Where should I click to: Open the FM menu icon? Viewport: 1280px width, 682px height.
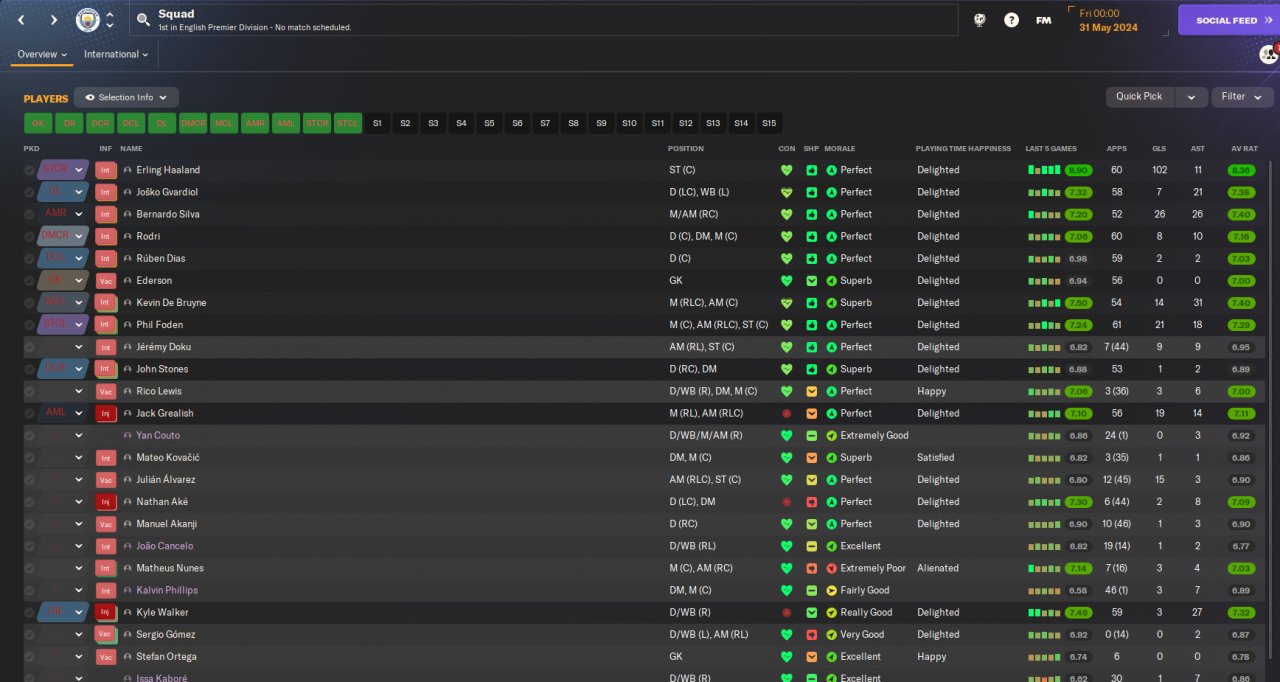point(1043,20)
